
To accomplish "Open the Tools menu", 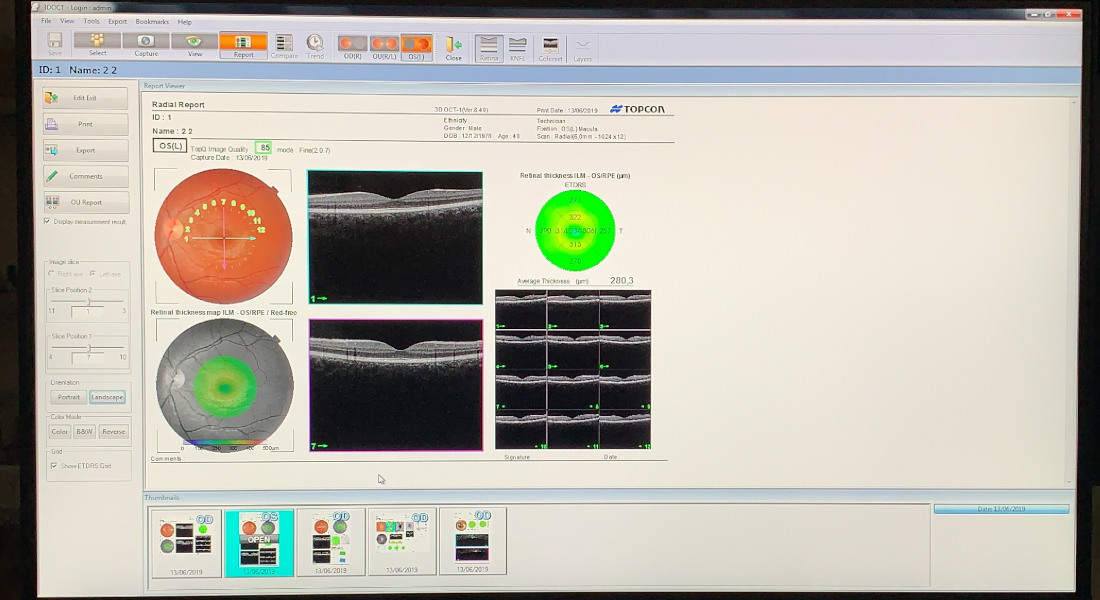I will [x=91, y=21].
